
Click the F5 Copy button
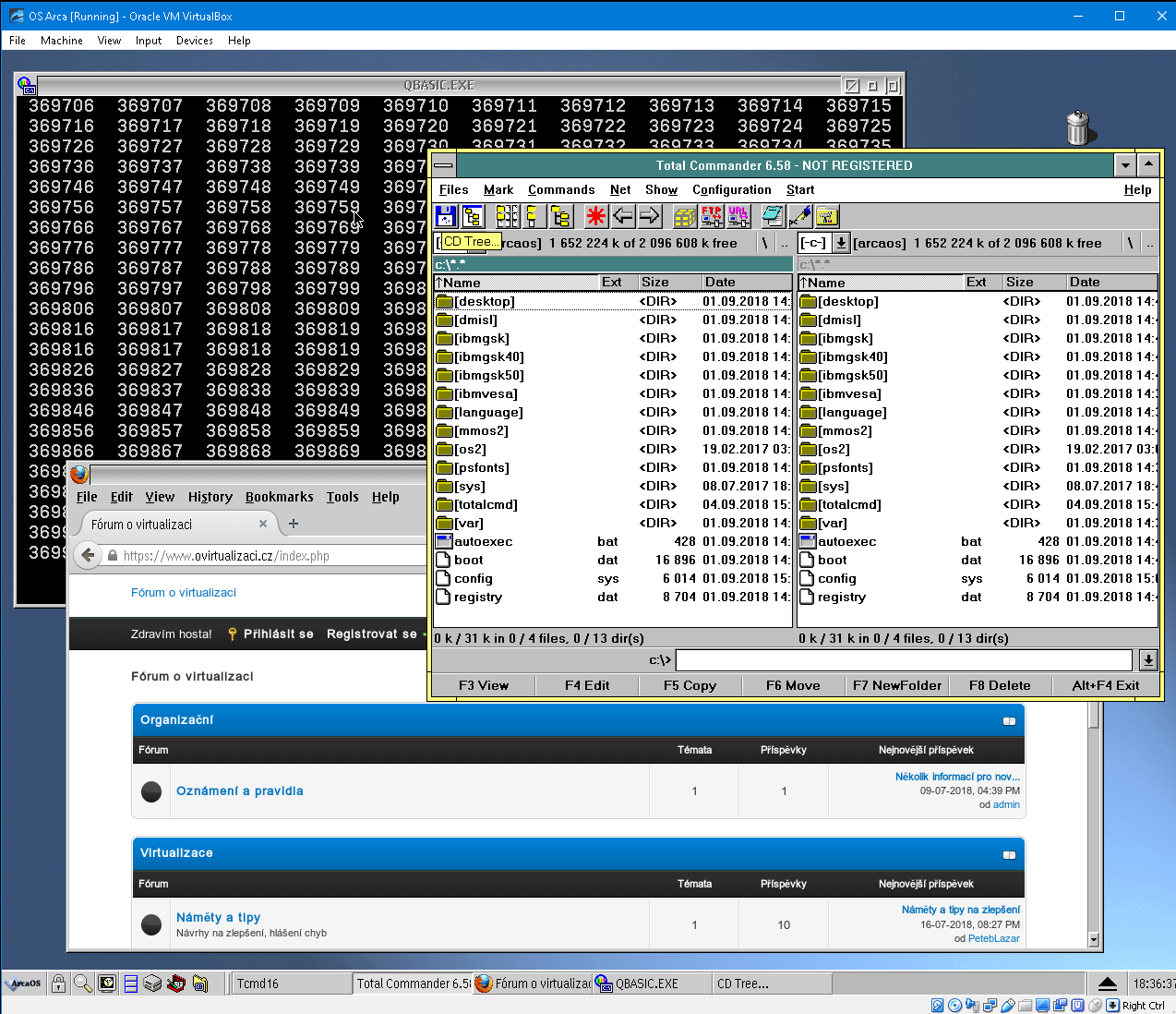[x=690, y=685]
